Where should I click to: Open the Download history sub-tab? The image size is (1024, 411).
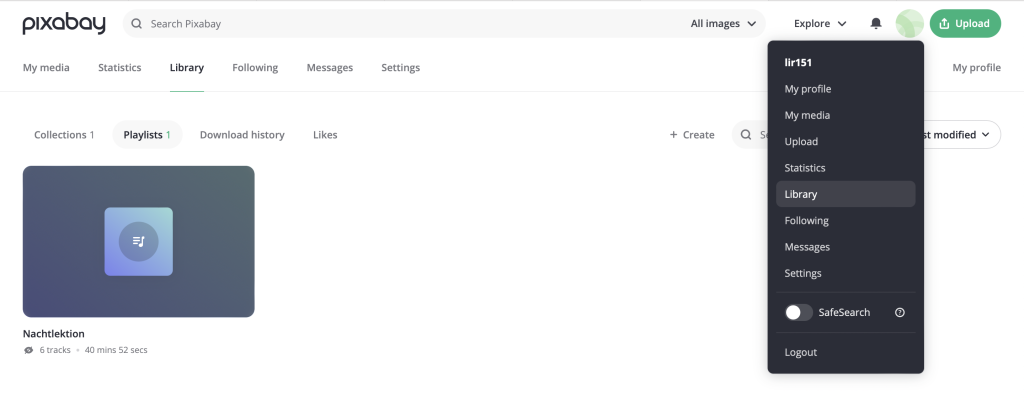(x=242, y=135)
